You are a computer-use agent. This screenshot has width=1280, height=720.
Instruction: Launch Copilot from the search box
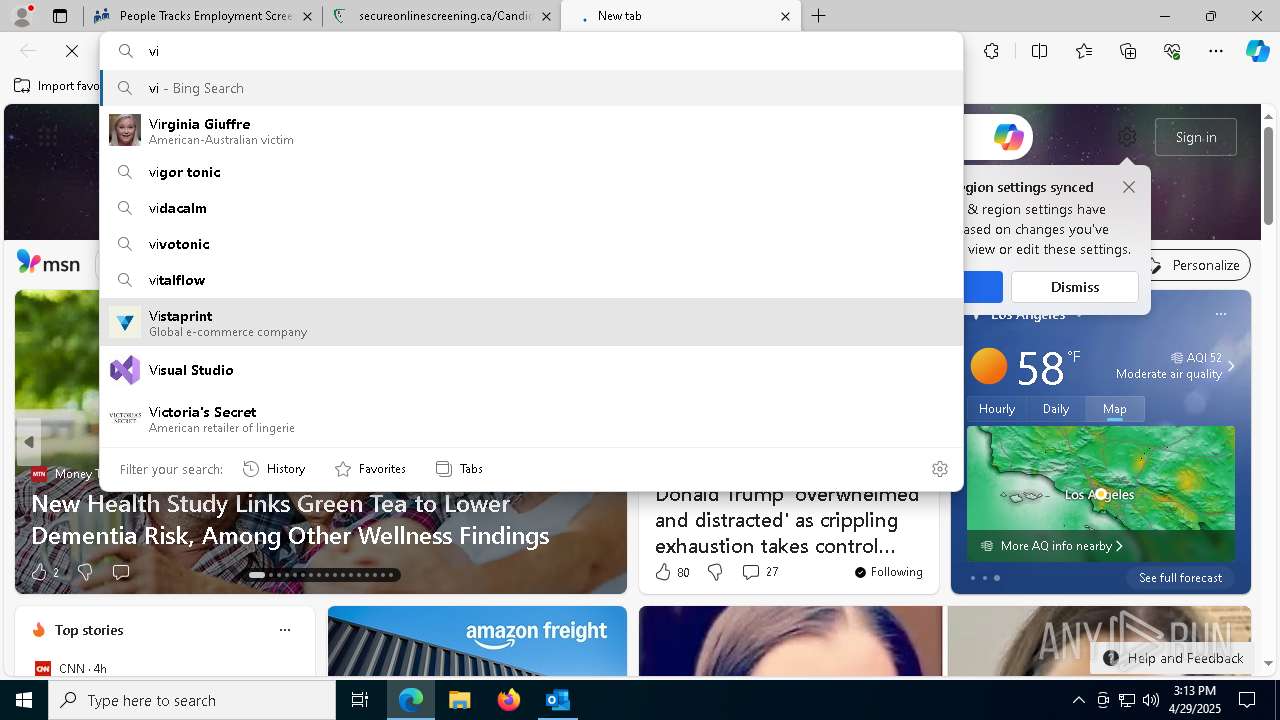coord(1008,137)
